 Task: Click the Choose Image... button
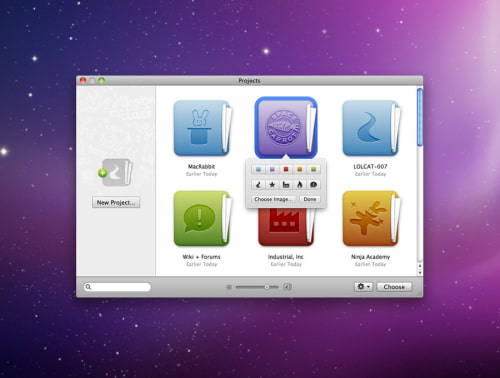[273, 199]
